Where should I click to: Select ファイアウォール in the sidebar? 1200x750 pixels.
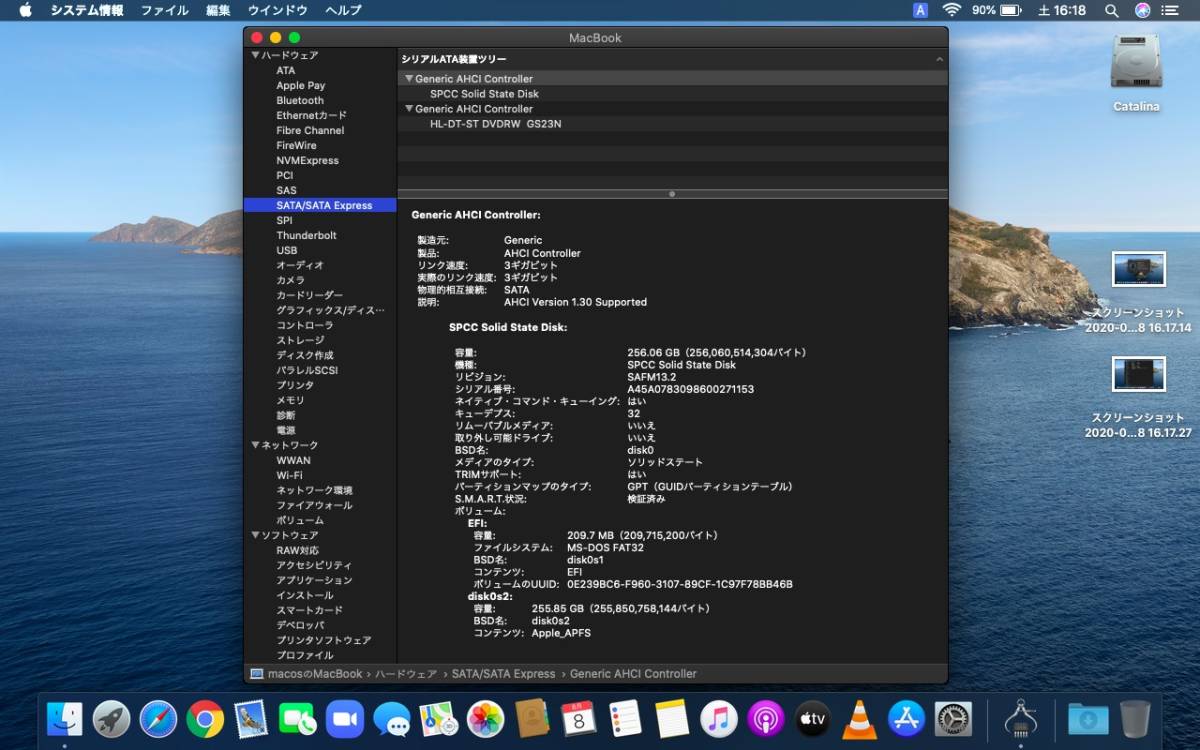pos(314,505)
